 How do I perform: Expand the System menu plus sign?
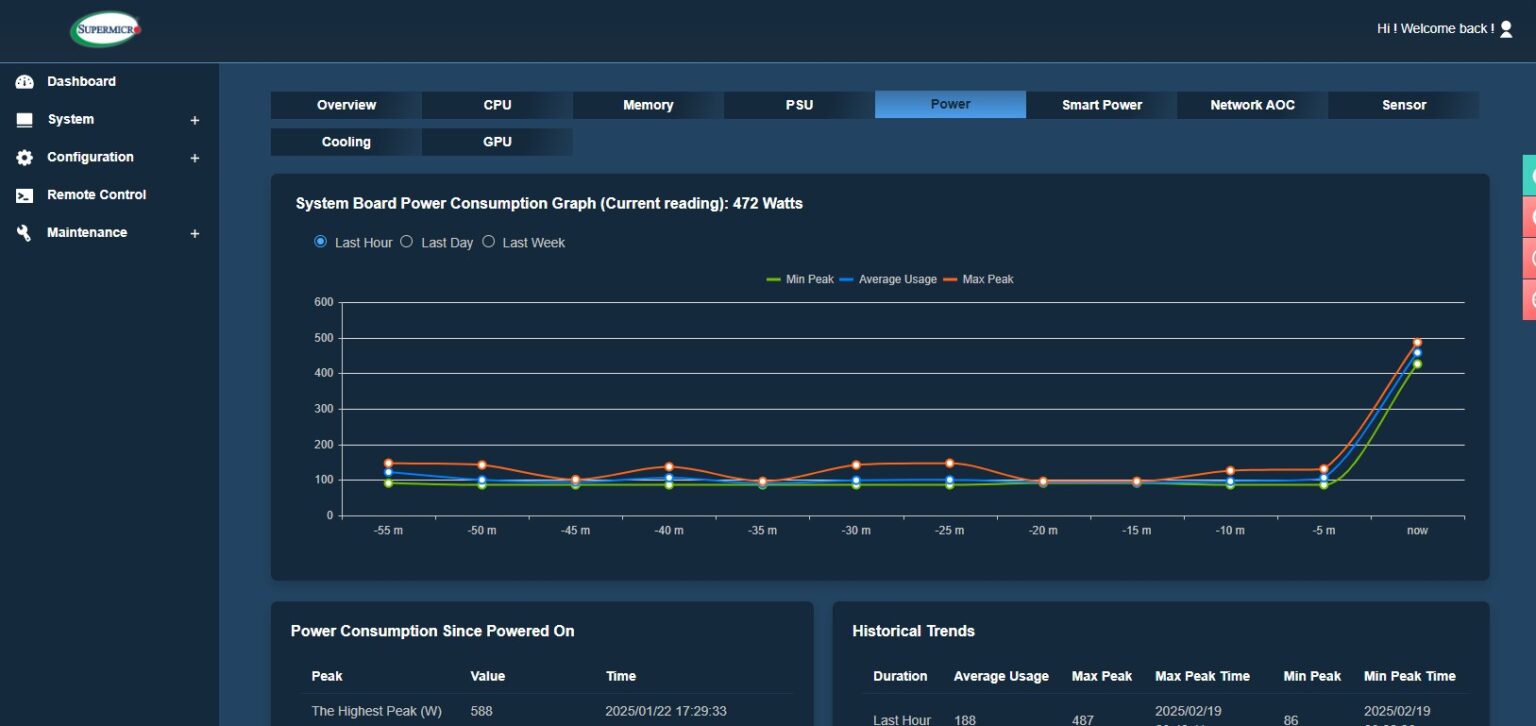pos(195,120)
